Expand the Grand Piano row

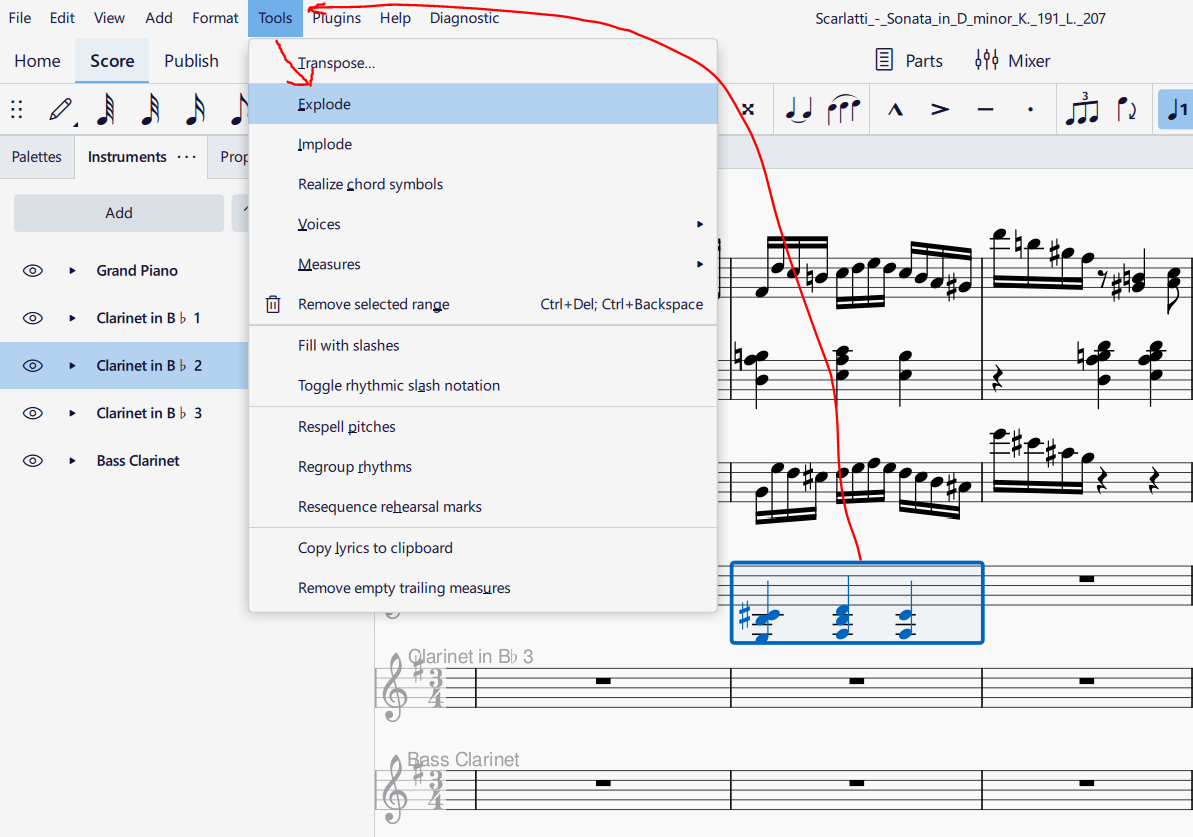72,271
